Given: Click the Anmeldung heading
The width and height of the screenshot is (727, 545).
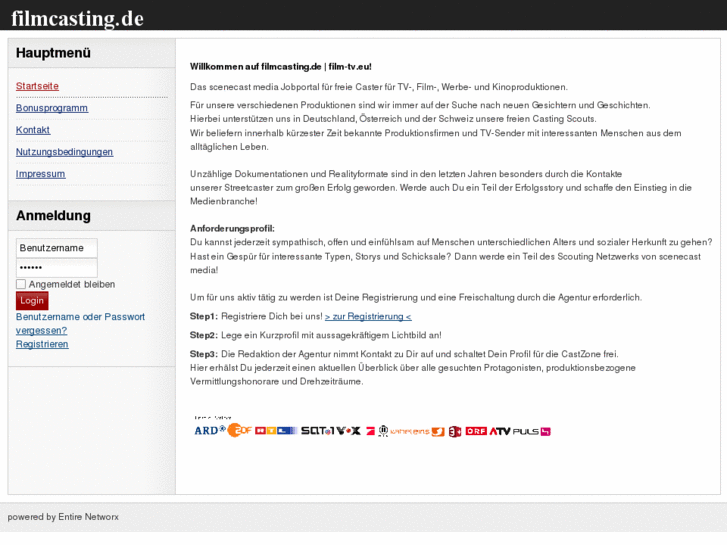Looking at the screenshot, I should point(53,216).
